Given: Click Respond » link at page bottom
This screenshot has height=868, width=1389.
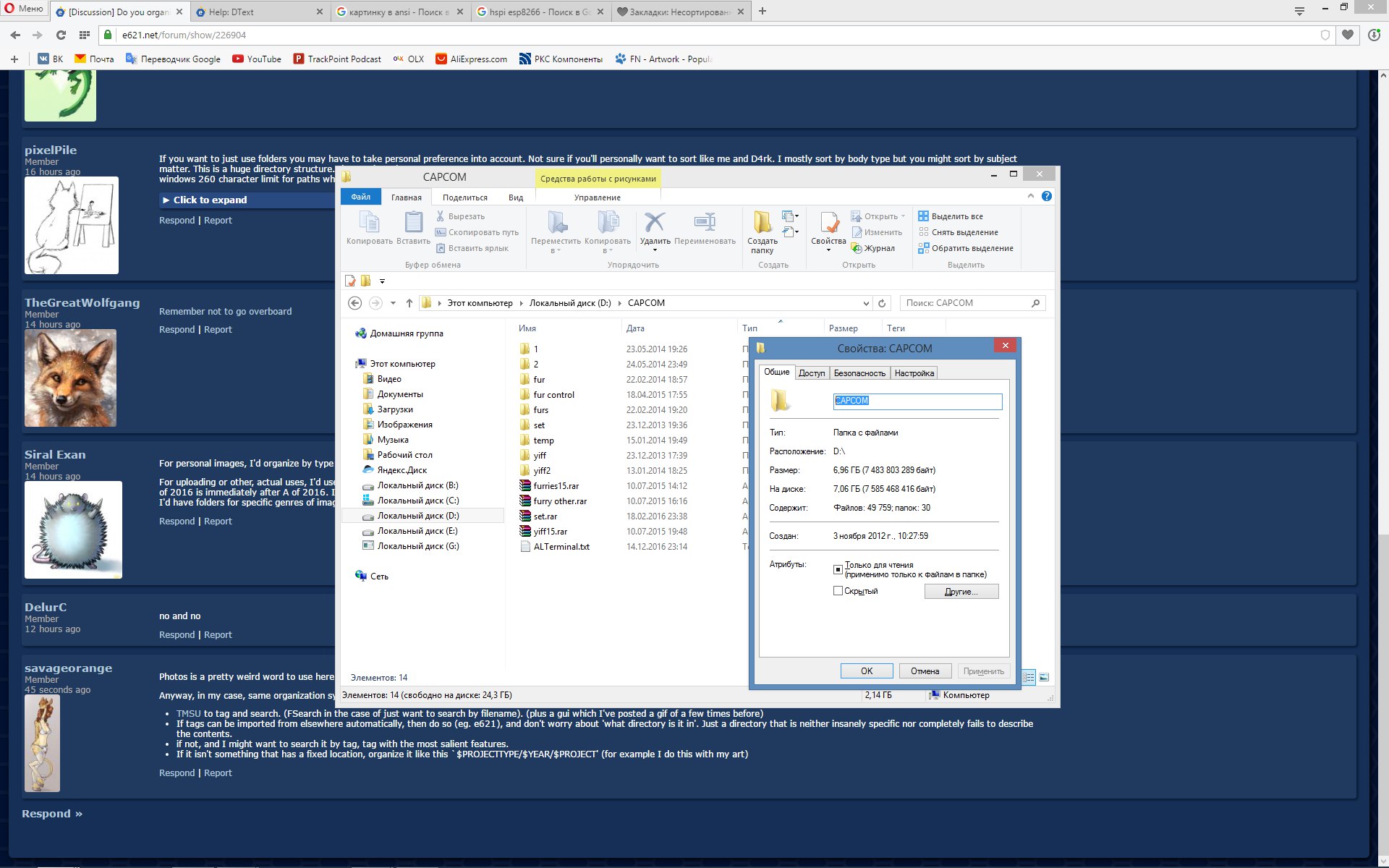Looking at the screenshot, I should pyautogui.click(x=52, y=814).
